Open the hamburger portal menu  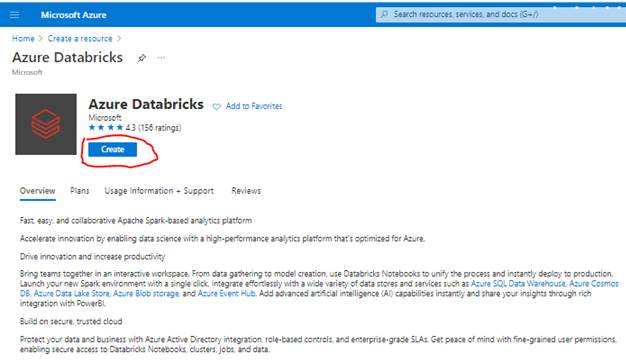click(14, 15)
